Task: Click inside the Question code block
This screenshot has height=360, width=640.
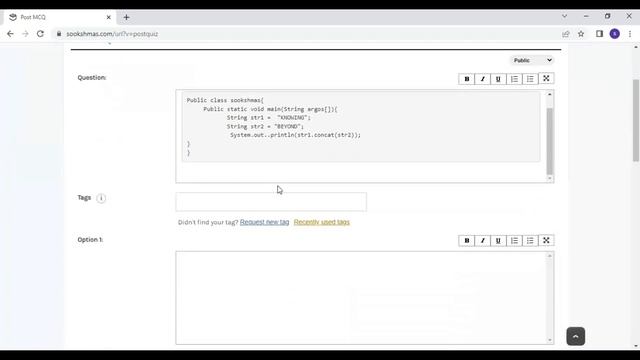Action: [x=361, y=127]
